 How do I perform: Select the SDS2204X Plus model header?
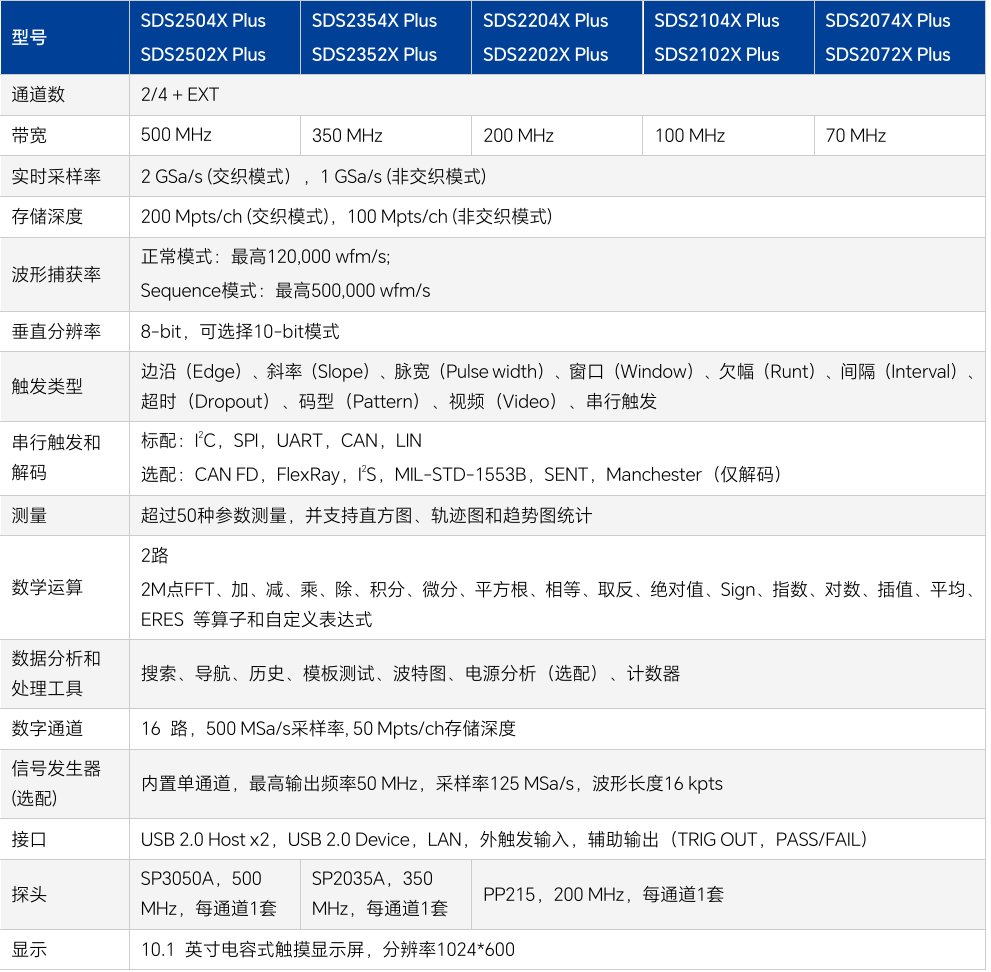[x=545, y=21]
